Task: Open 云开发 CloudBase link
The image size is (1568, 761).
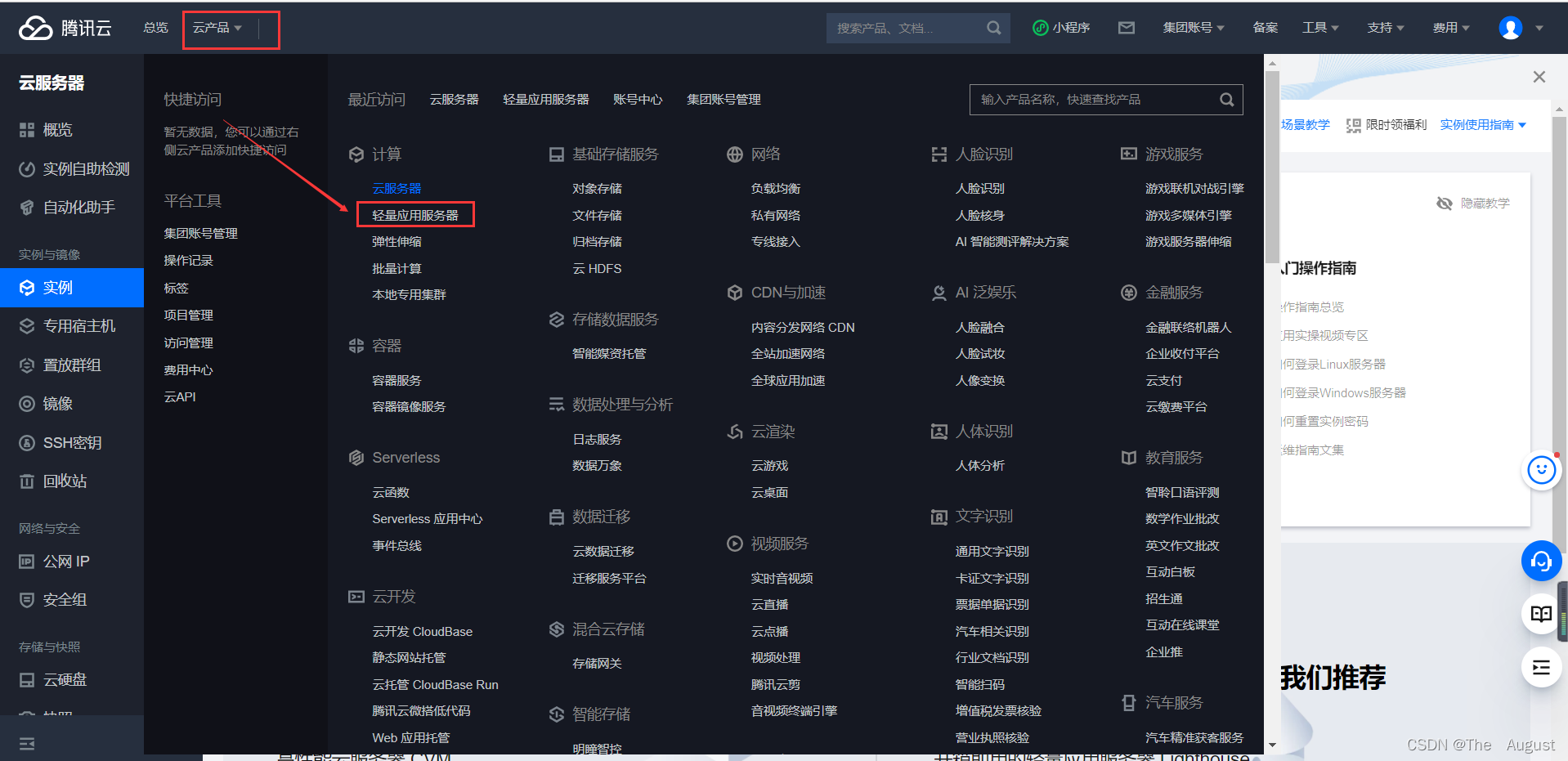Action: pyautogui.click(x=423, y=632)
